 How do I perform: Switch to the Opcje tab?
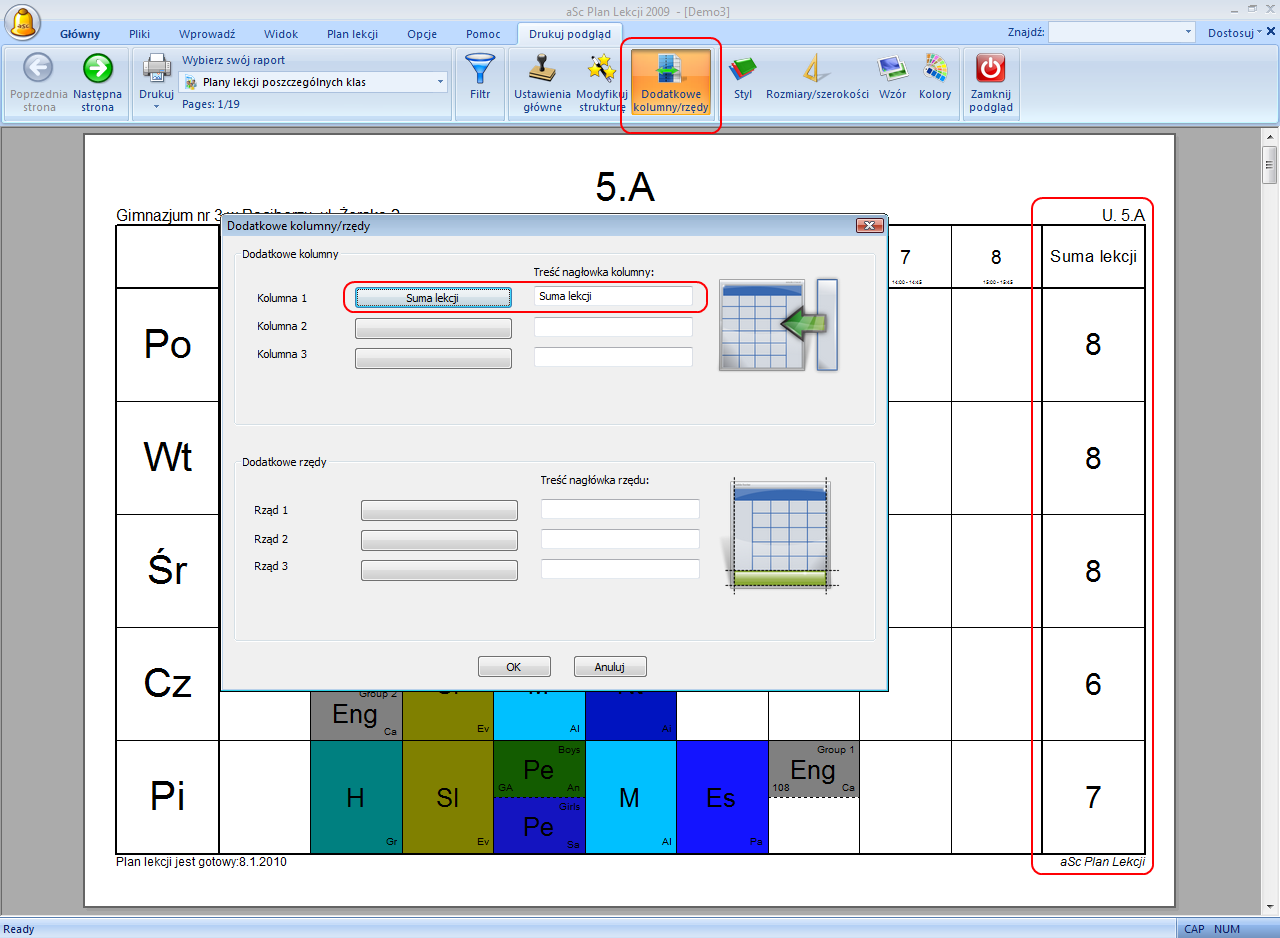[x=422, y=34]
